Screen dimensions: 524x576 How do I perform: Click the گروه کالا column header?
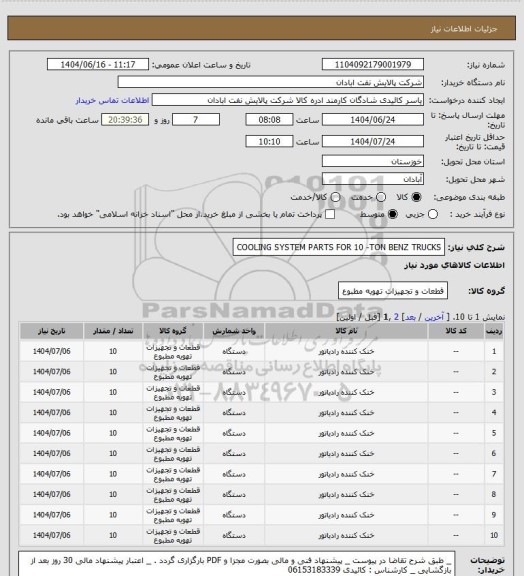tap(173, 331)
